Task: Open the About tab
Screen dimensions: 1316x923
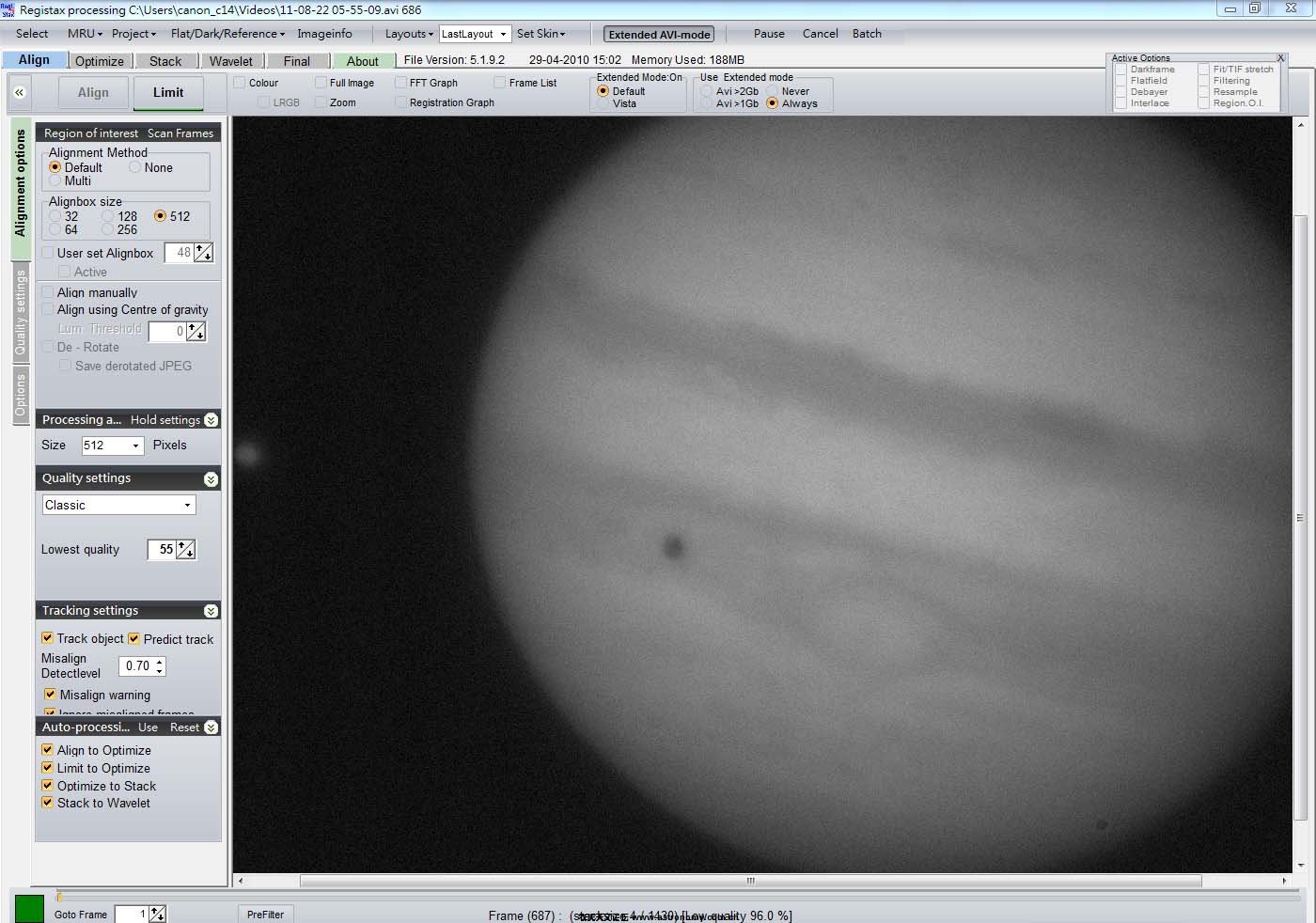Action: tap(363, 61)
